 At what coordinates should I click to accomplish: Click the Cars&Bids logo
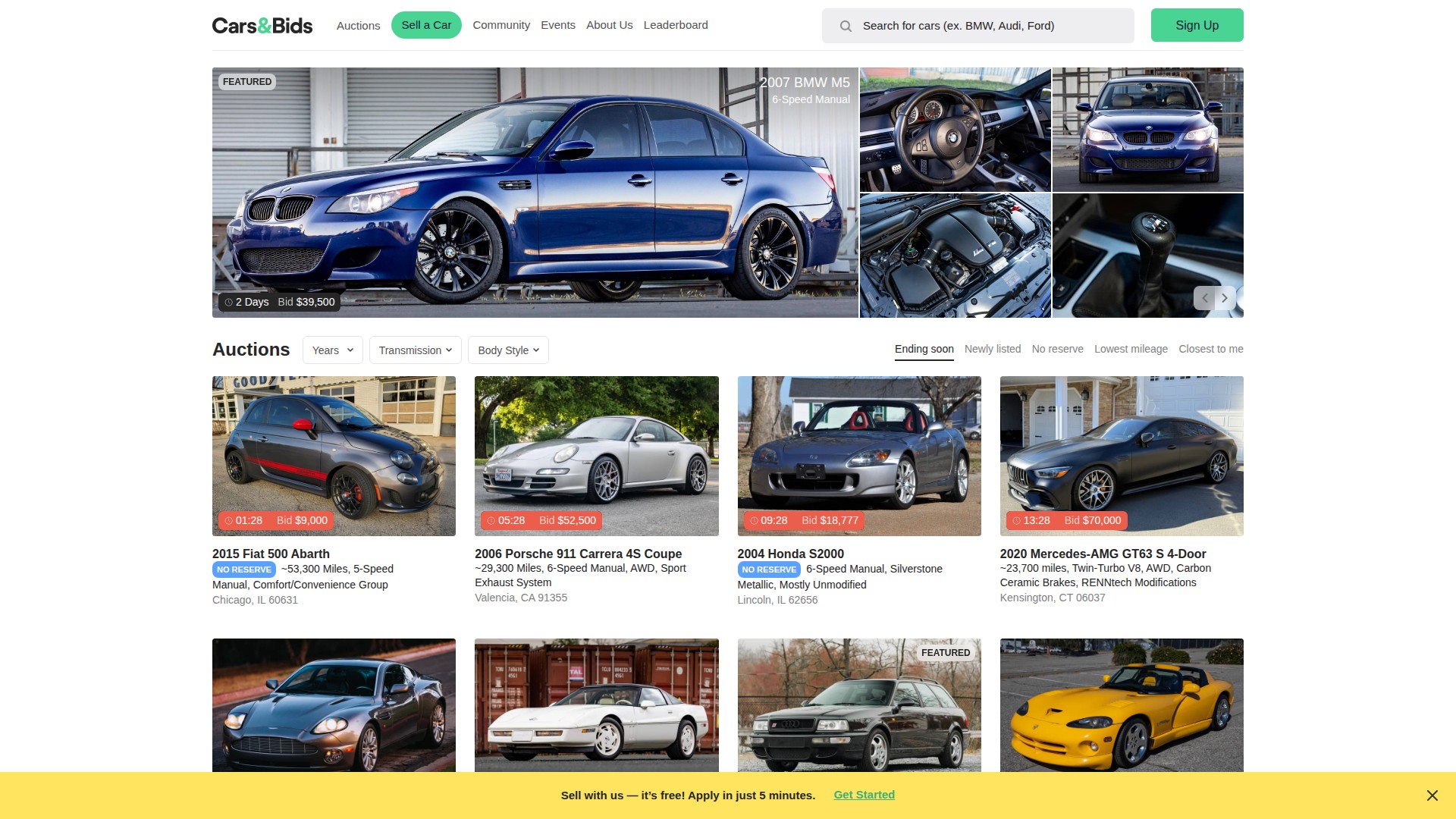tap(262, 25)
